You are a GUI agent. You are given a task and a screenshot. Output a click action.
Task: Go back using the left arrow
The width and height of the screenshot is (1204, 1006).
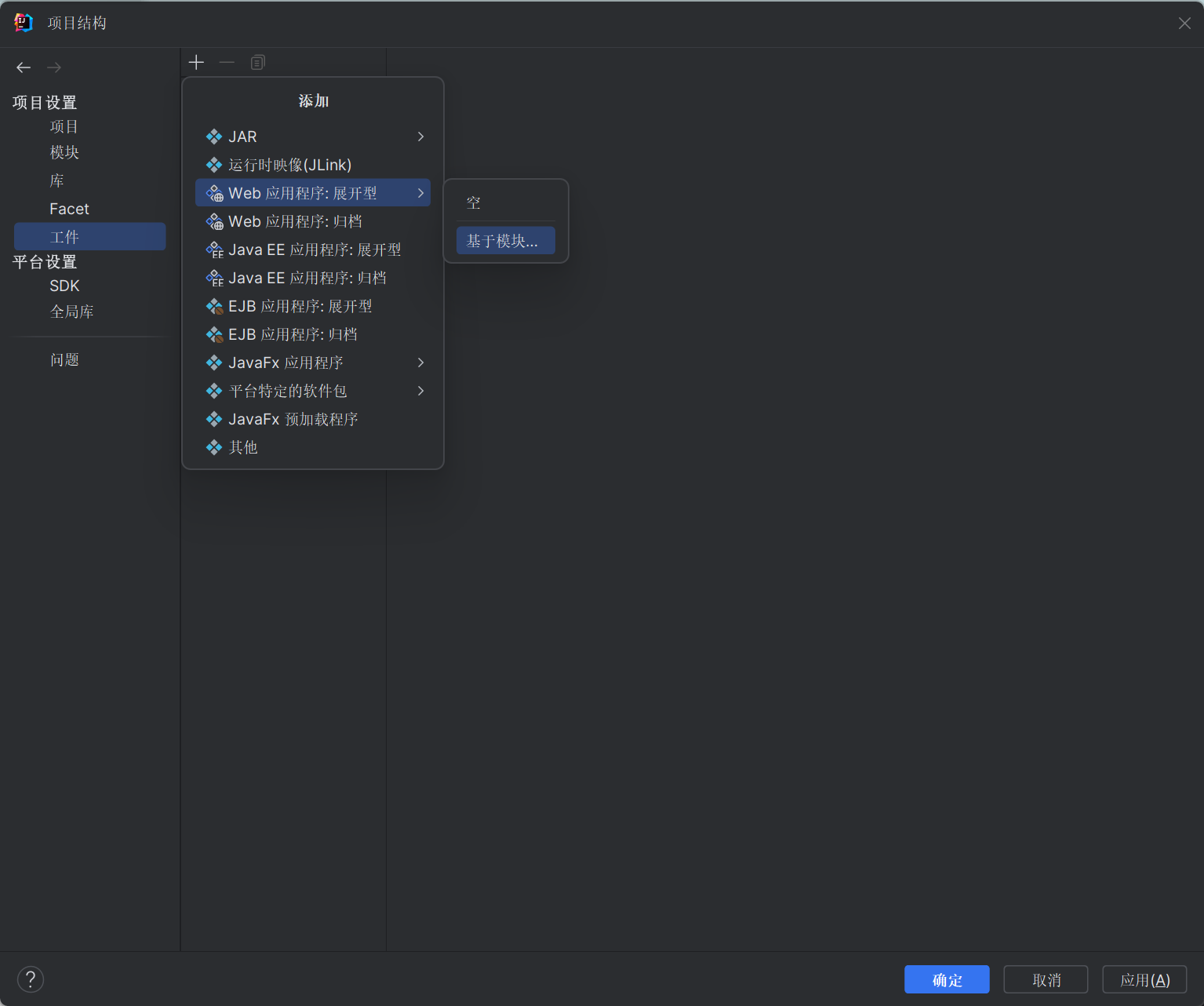tap(24, 67)
